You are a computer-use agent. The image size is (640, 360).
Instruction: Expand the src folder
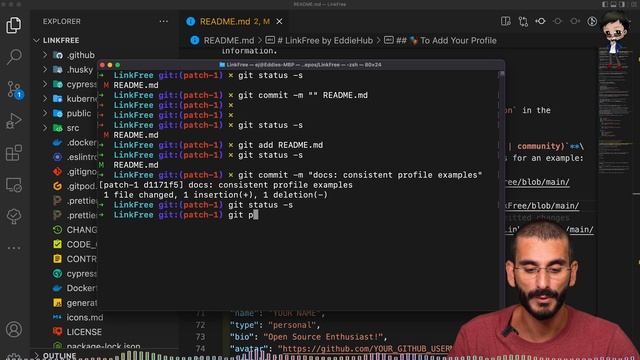73,128
